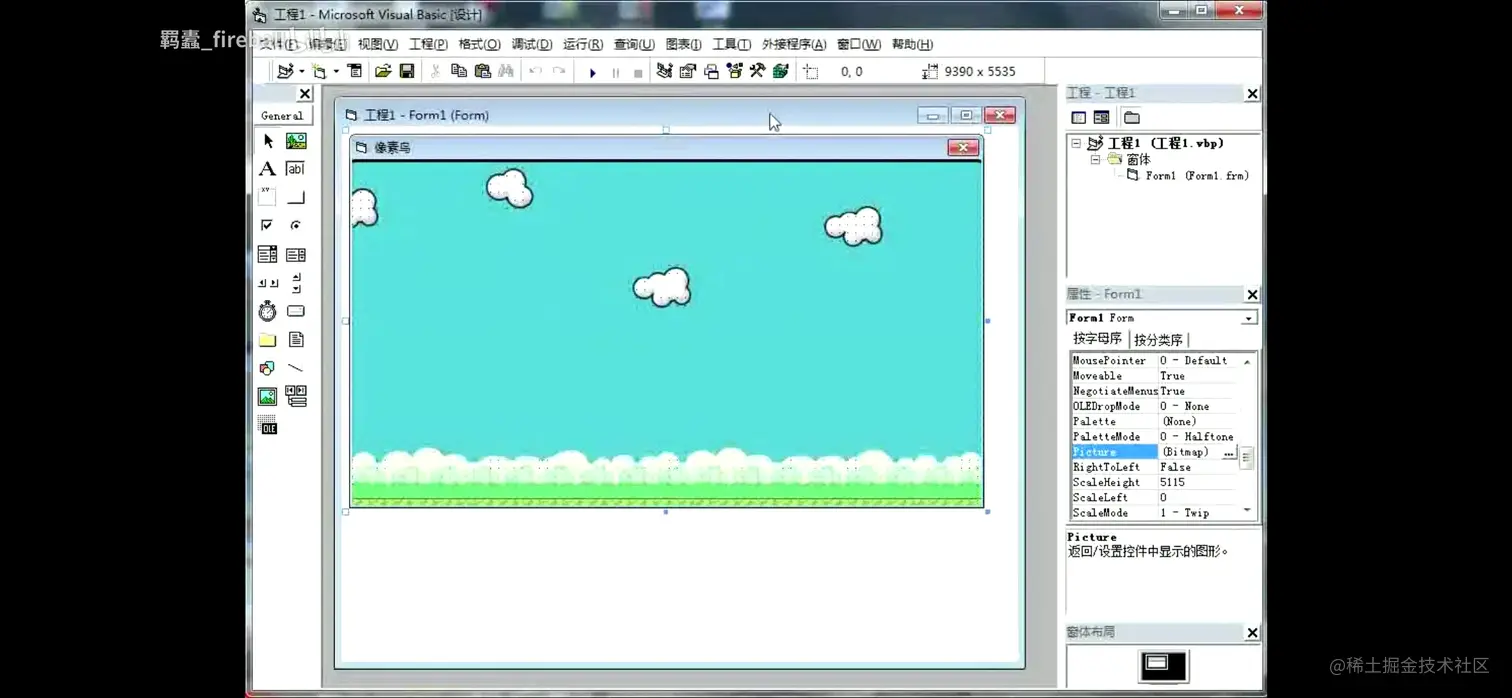Open Project Explorer from the toolbar
Viewport: 1512px width, 698px height.
[664, 71]
